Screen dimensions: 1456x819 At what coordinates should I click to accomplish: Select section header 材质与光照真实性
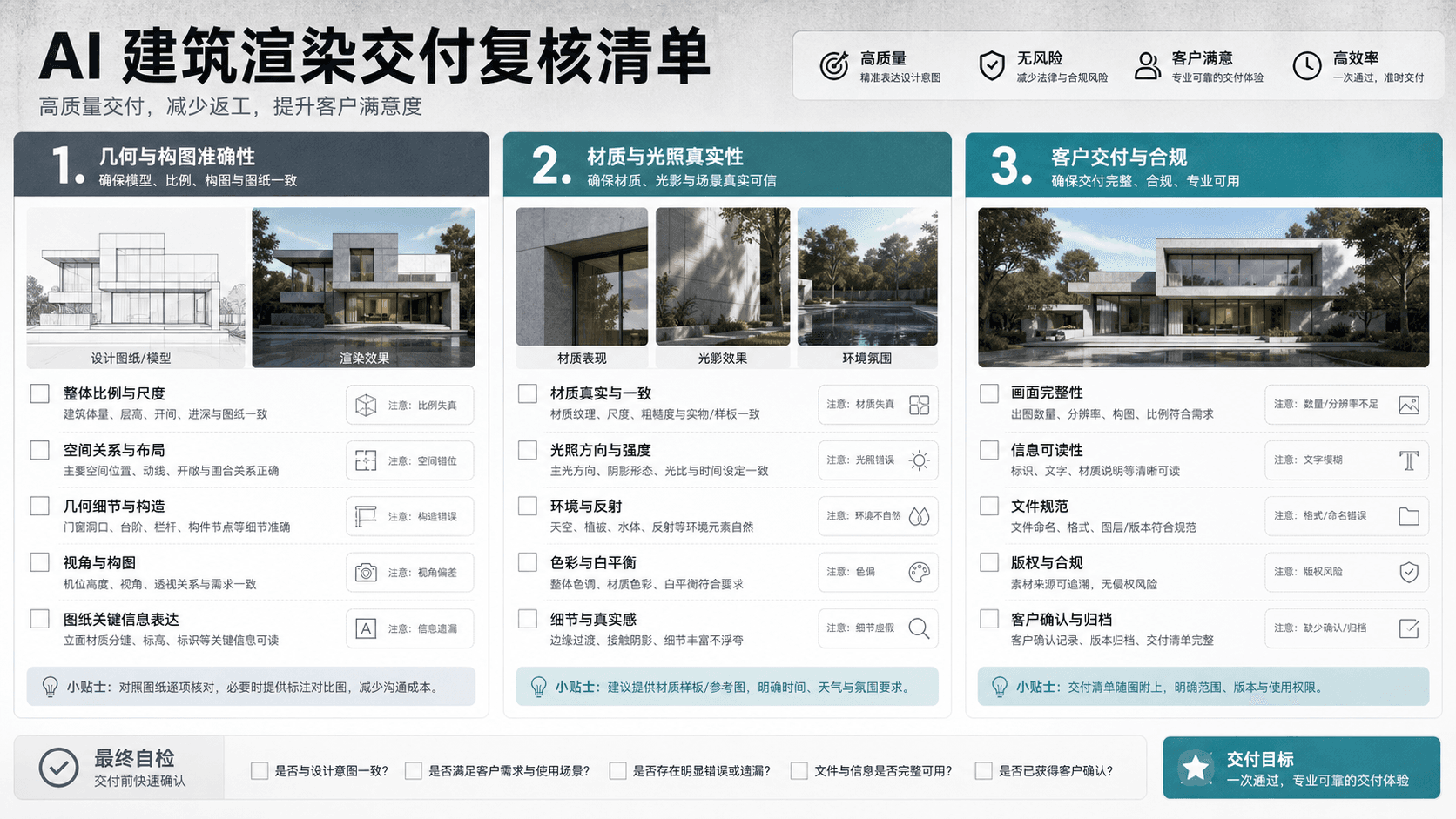tap(727, 164)
